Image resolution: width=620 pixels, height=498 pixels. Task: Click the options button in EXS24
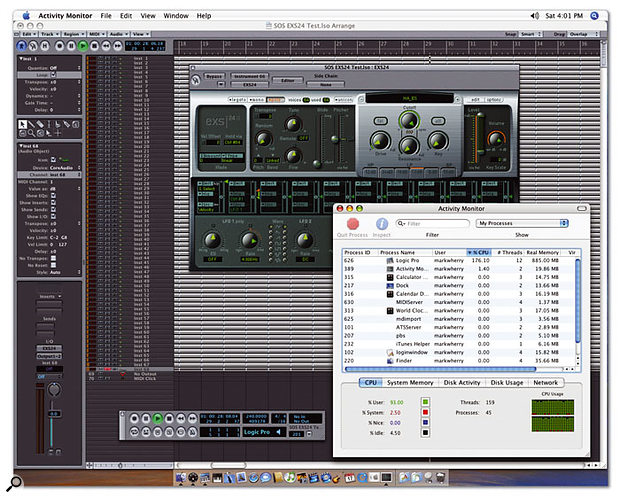point(493,100)
